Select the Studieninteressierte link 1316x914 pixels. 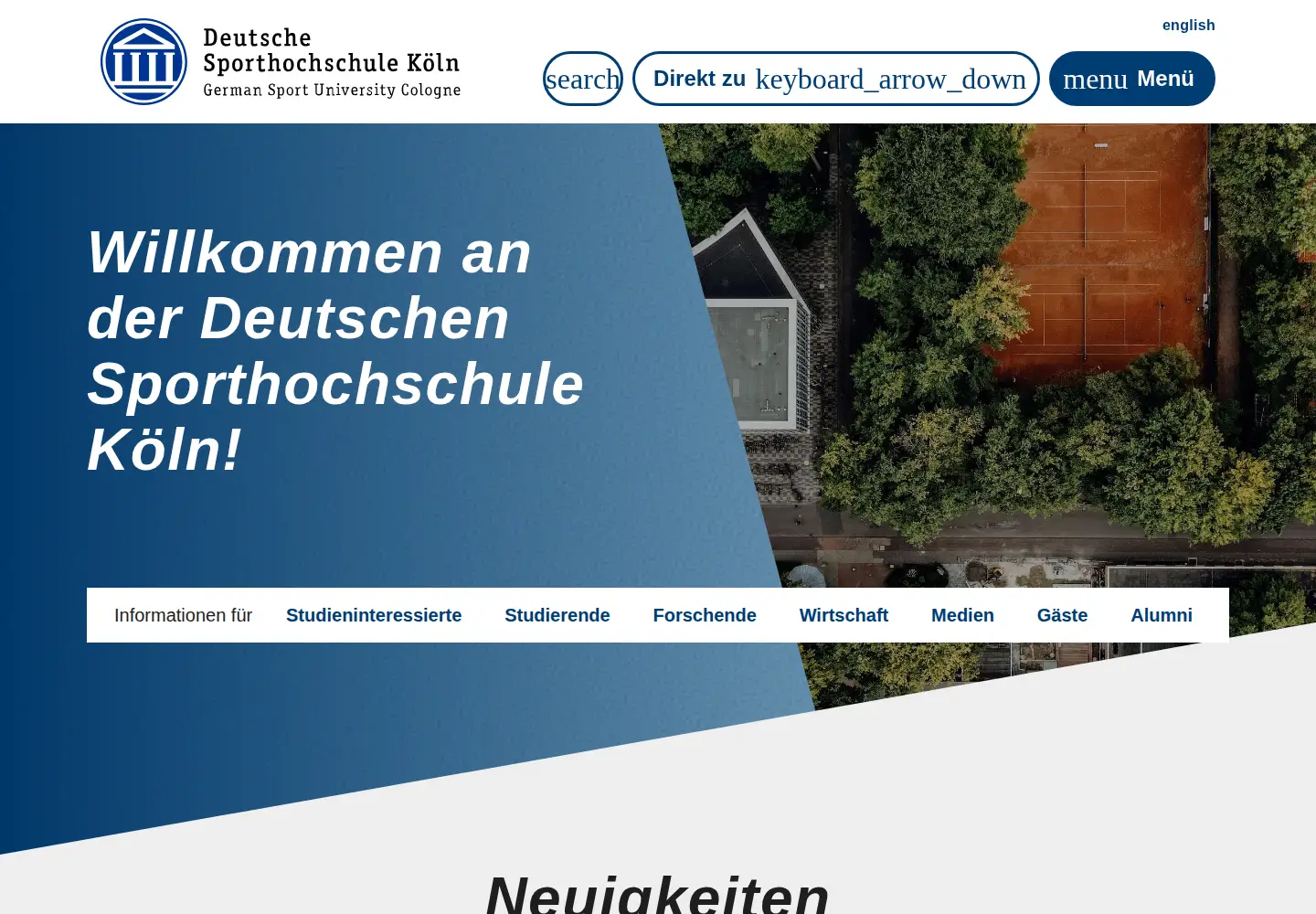click(374, 615)
